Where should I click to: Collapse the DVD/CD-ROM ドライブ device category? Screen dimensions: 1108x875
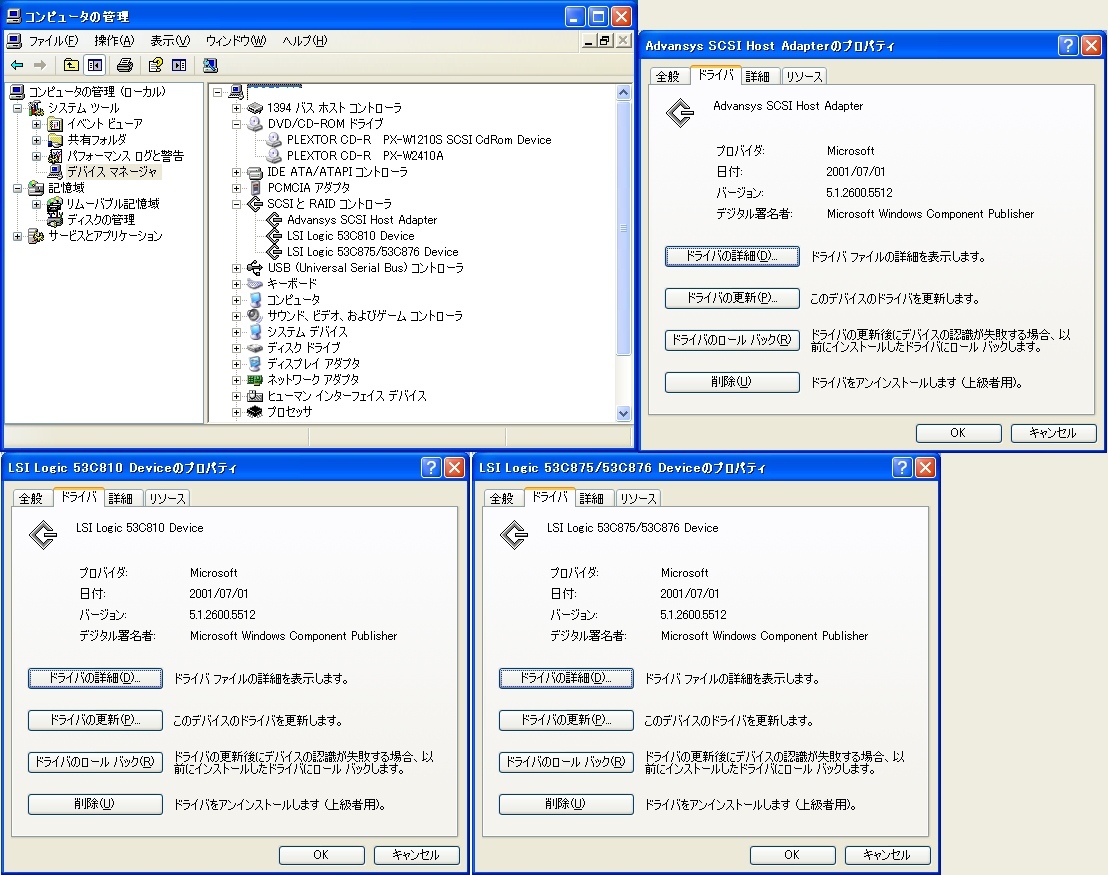click(236, 124)
